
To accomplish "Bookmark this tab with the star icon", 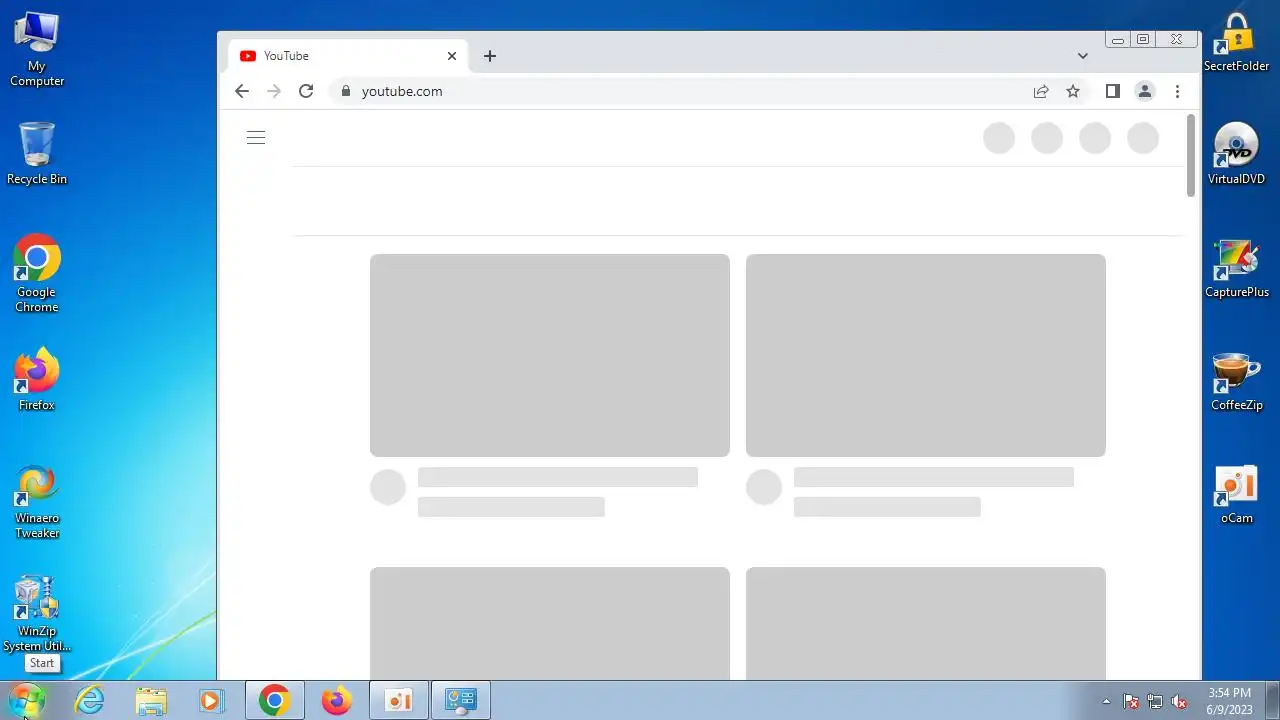I will [1073, 91].
